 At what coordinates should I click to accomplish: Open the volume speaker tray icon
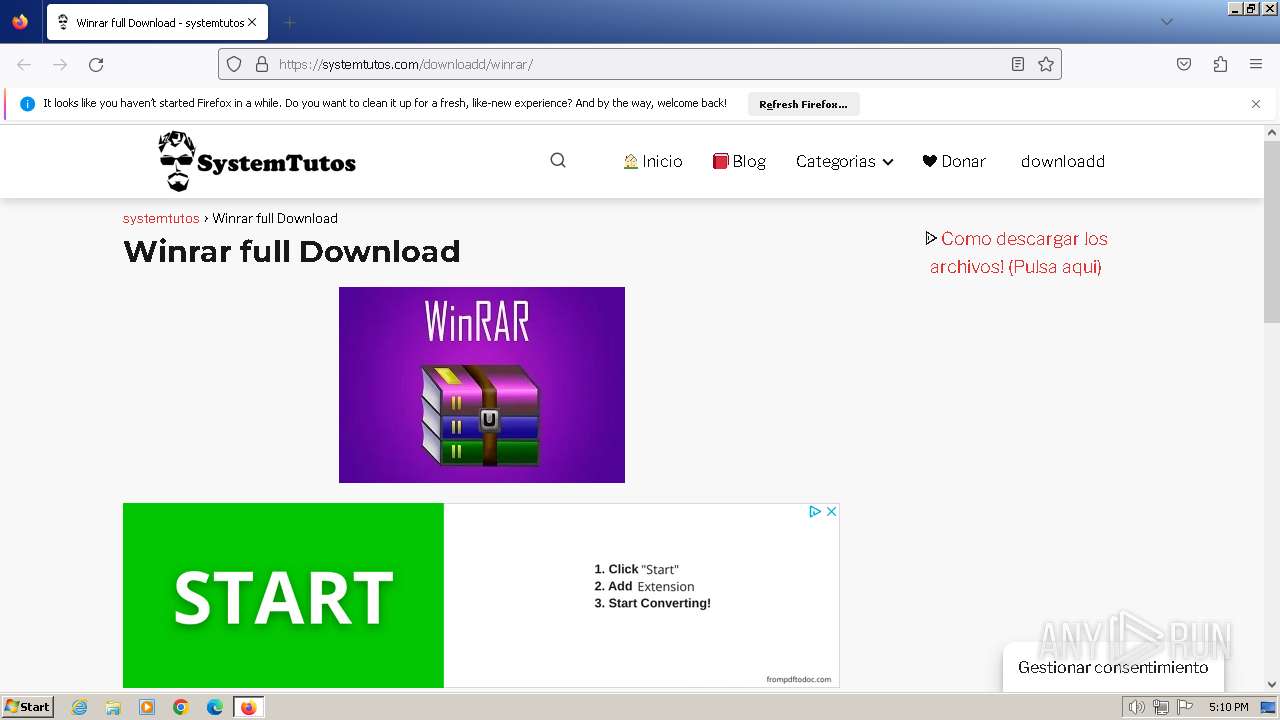1136,707
